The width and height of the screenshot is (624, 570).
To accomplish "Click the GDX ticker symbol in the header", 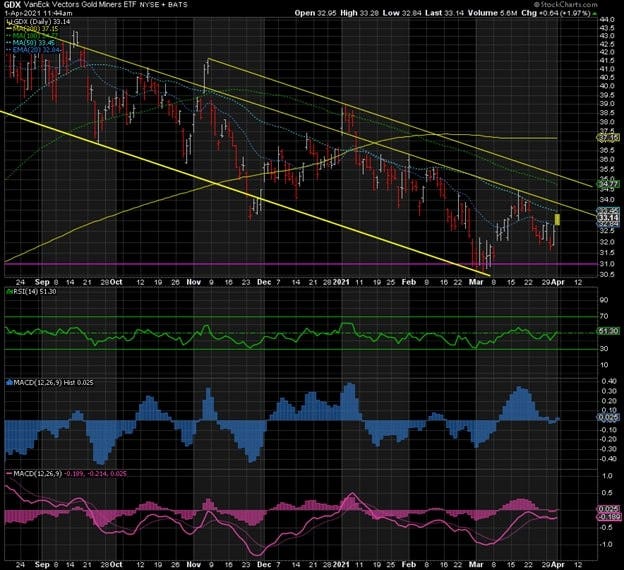I will pyautogui.click(x=12, y=5).
